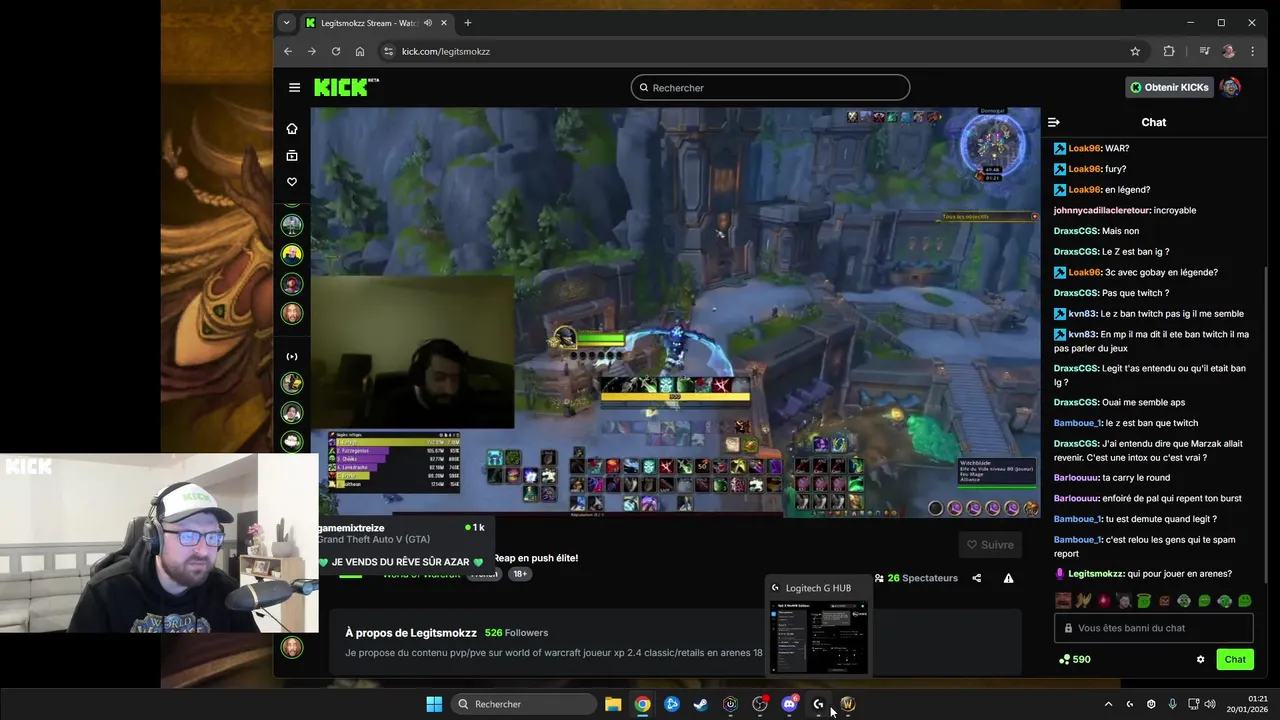Go to Kick home in the sidebar
The height and width of the screenshot is (720, 1280).
point(292,128)
